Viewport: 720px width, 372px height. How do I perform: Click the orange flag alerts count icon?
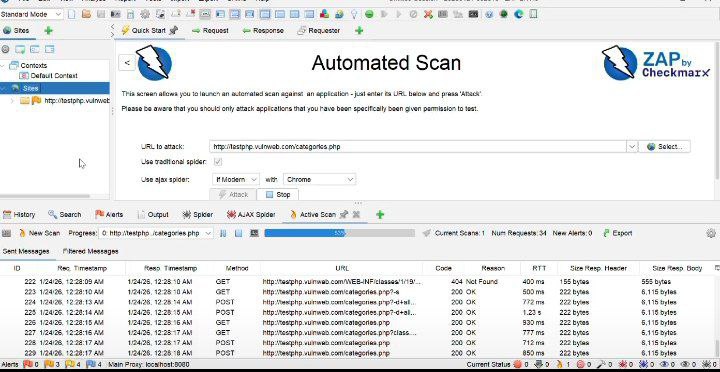pos(48,365)
